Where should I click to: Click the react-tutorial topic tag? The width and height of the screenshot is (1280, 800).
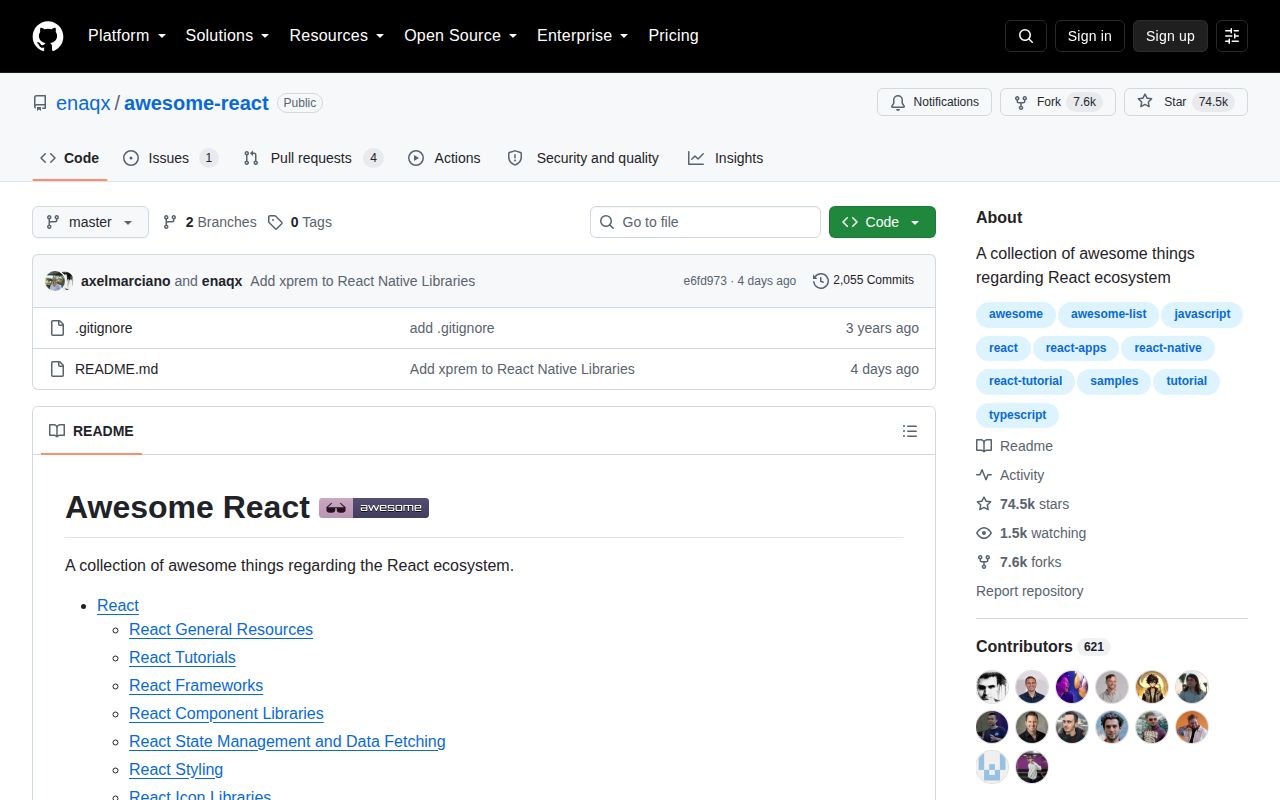1025,381
